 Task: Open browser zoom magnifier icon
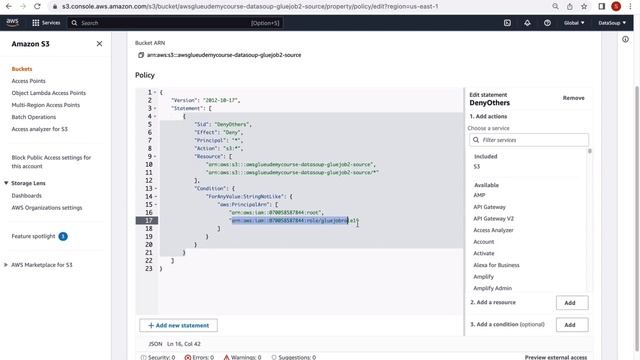555,7
